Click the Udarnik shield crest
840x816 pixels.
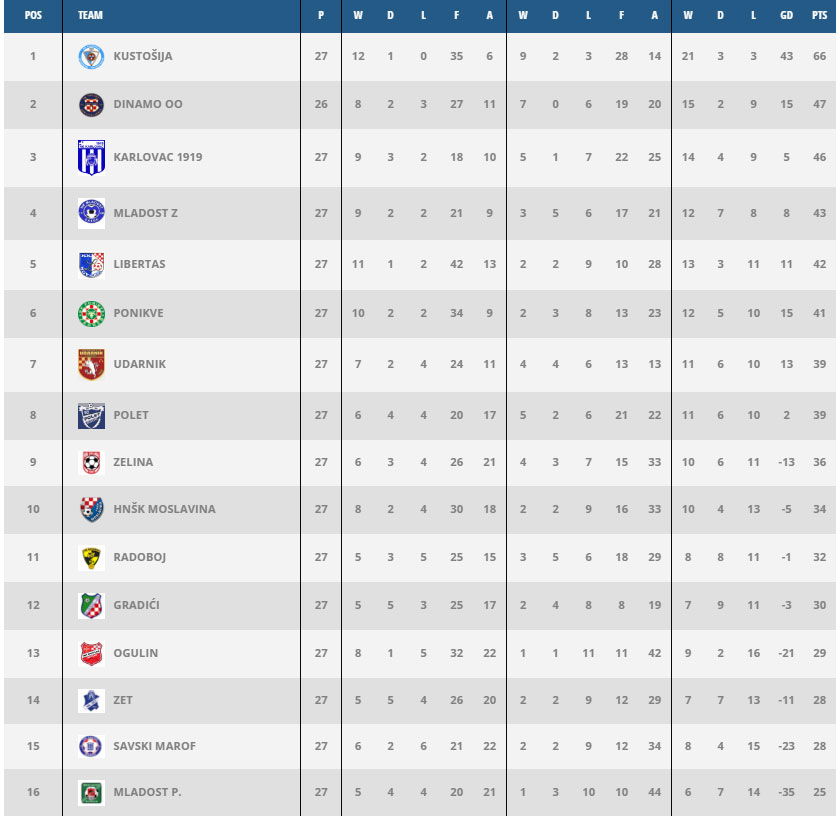point(91,364)
